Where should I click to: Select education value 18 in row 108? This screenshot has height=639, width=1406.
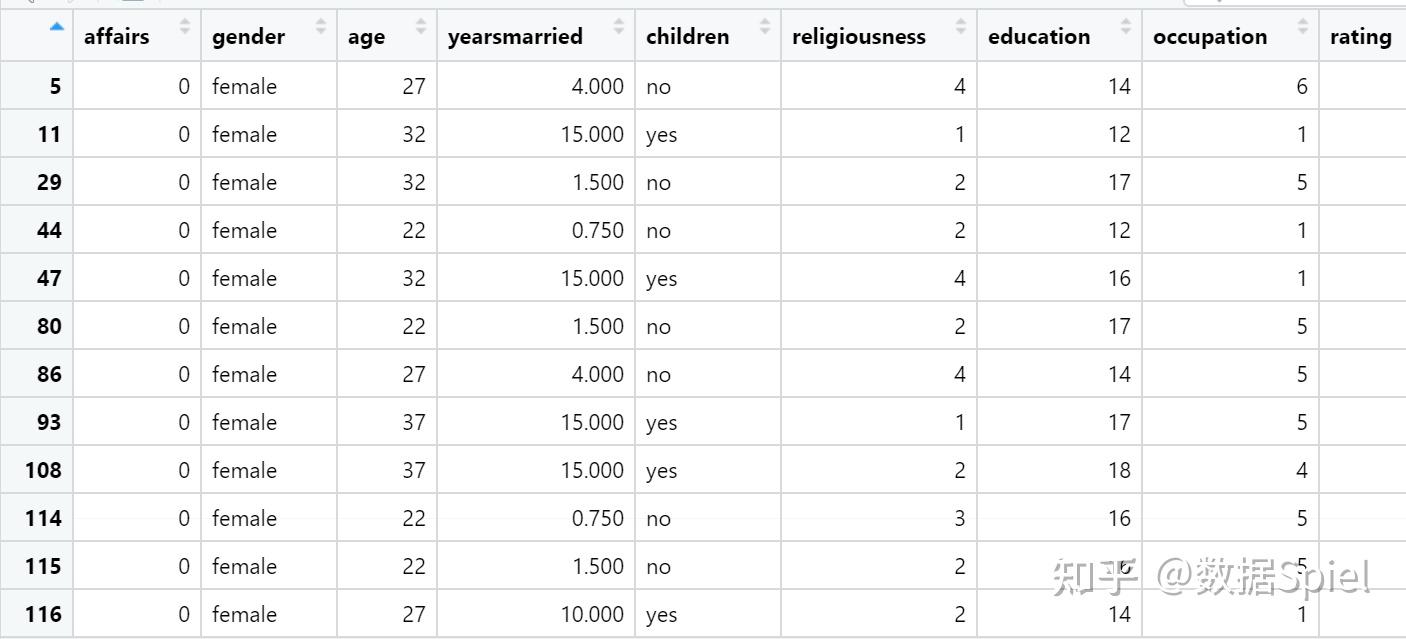(x=1119, y=470)
